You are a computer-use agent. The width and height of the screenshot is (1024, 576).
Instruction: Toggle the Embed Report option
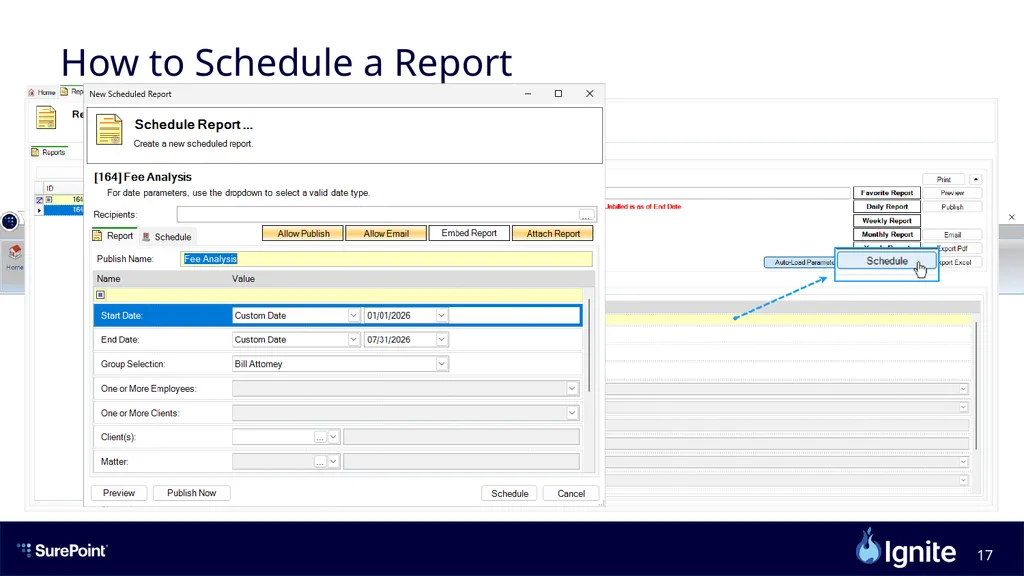[x=469, y=233]
